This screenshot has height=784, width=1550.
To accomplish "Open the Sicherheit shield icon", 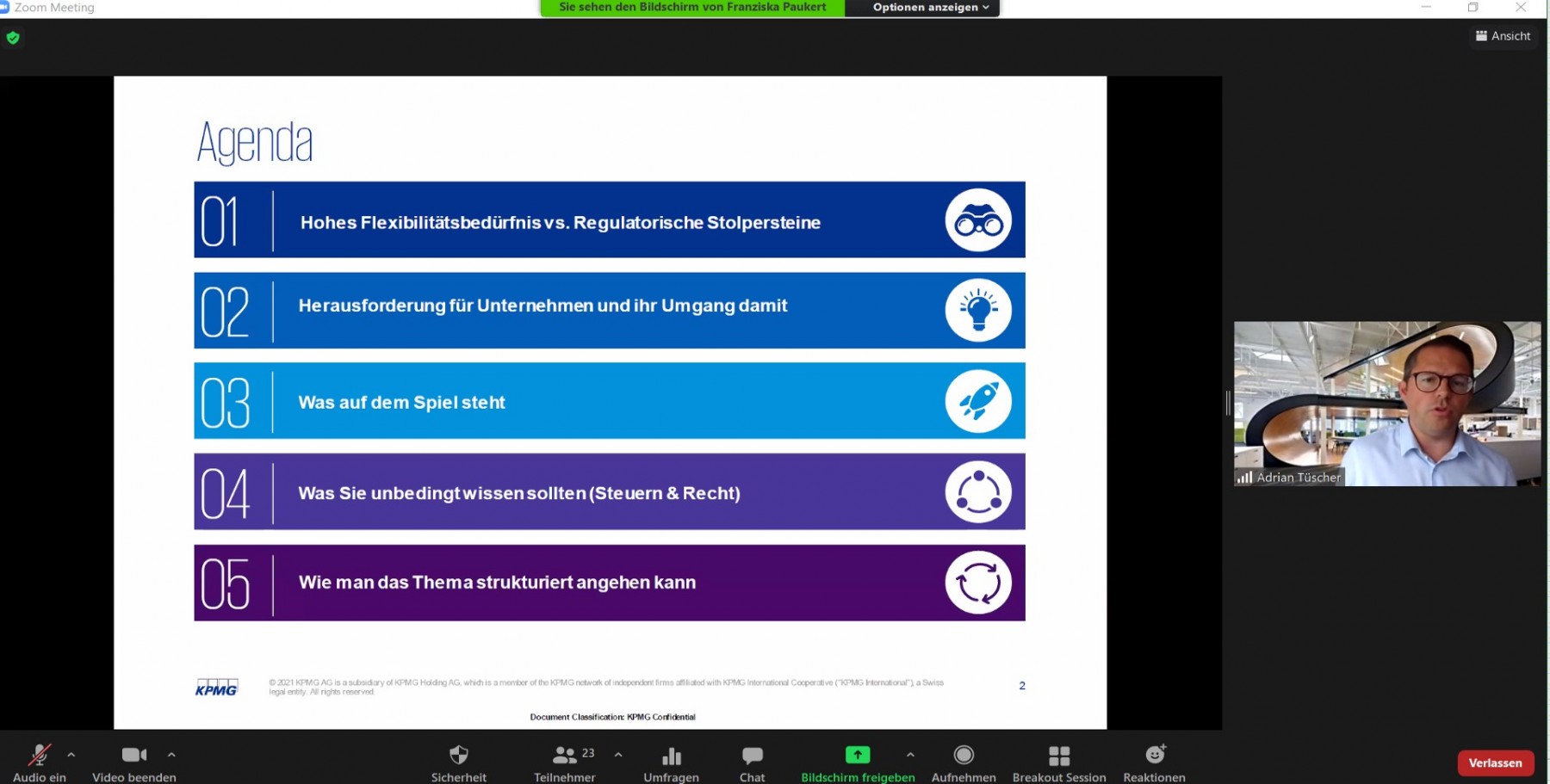I will [x=458, y=756].
